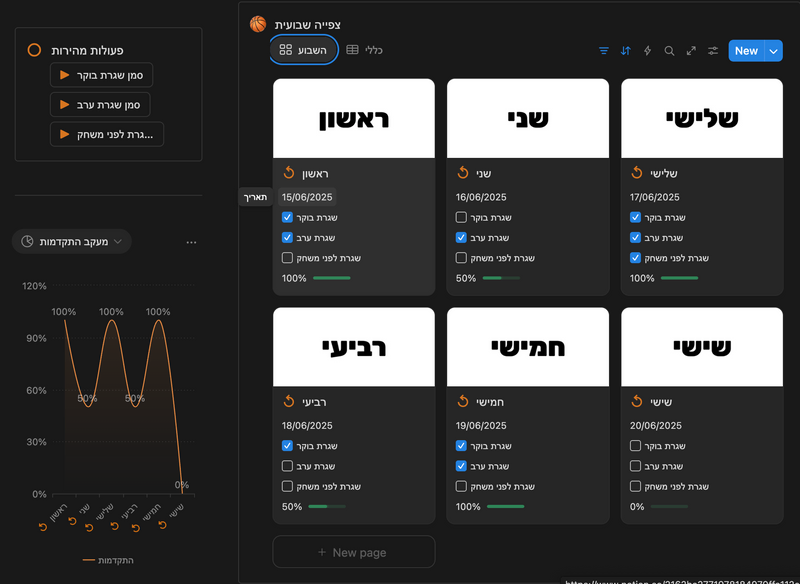
Task: Click the date 16/06/2025 on שני card
Action: (481, 197)
